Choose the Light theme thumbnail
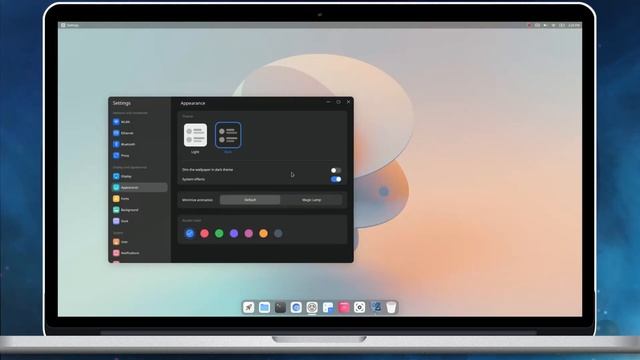640x360 pixels. pyautogui.click(x=195, y=135)
